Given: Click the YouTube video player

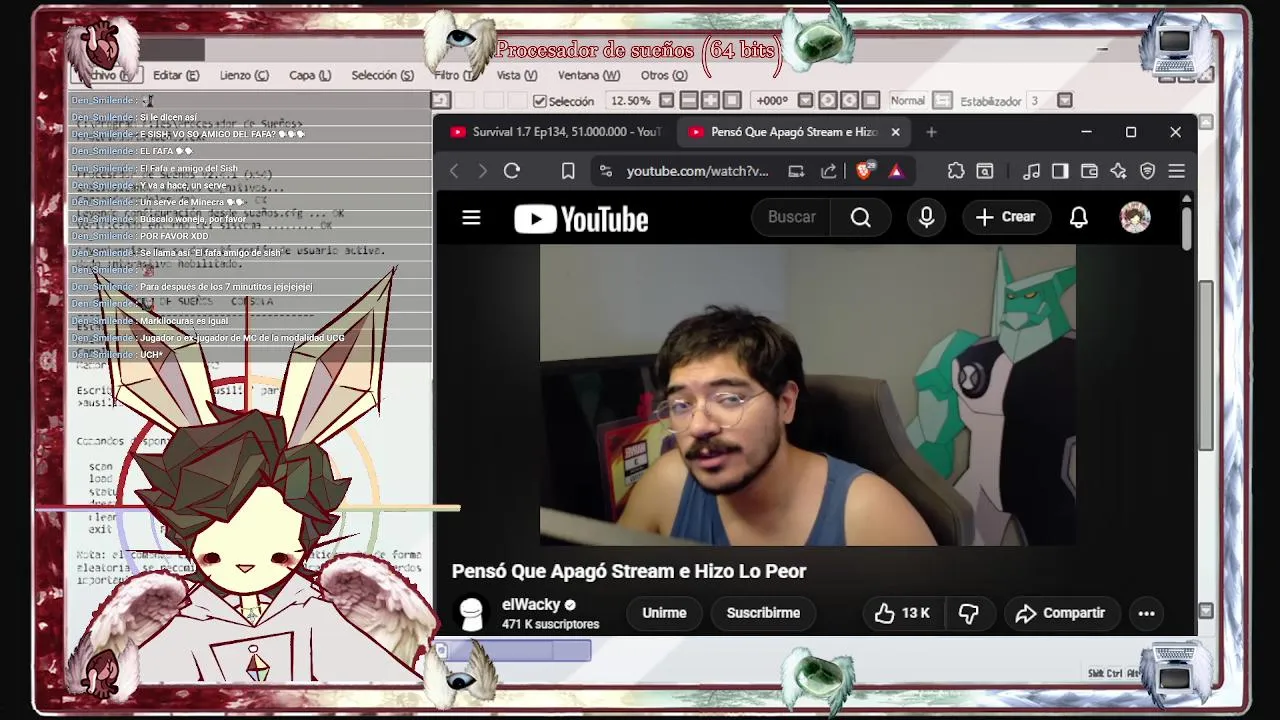Looking at the screenshot, I should pyautogui.click(x=808, y=395).
